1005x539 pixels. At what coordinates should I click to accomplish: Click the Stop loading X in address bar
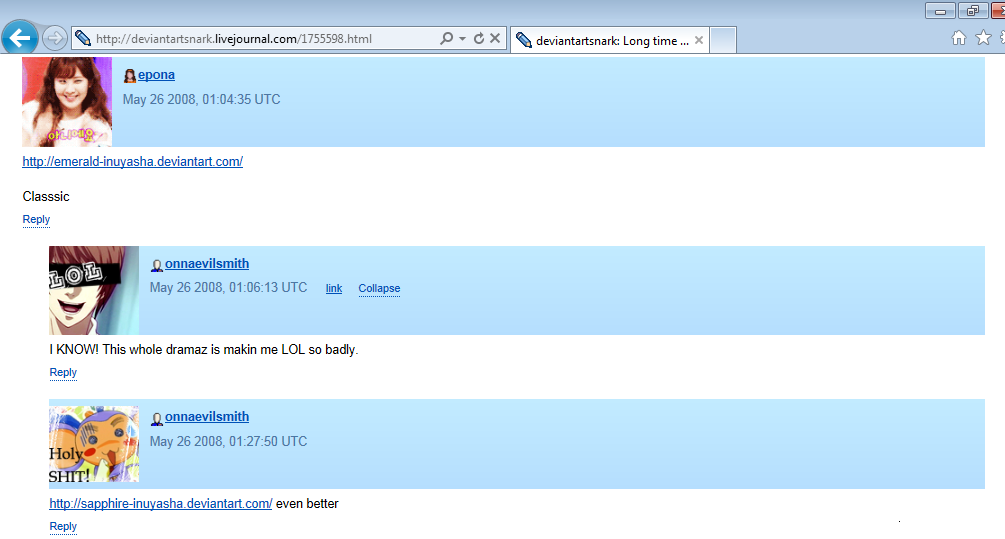point(495,39)
